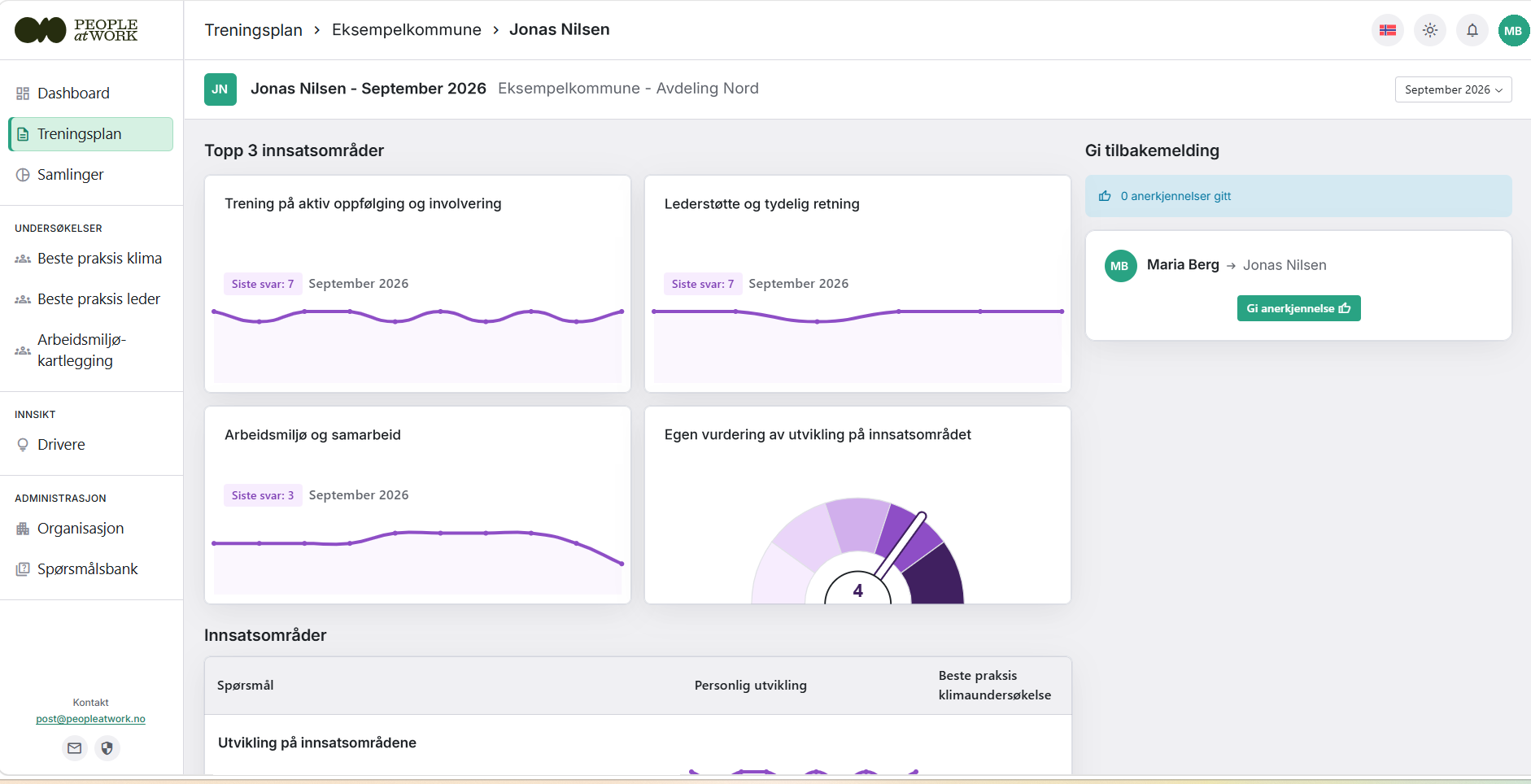Click the envelope contact icon

[x=75, y=748]
